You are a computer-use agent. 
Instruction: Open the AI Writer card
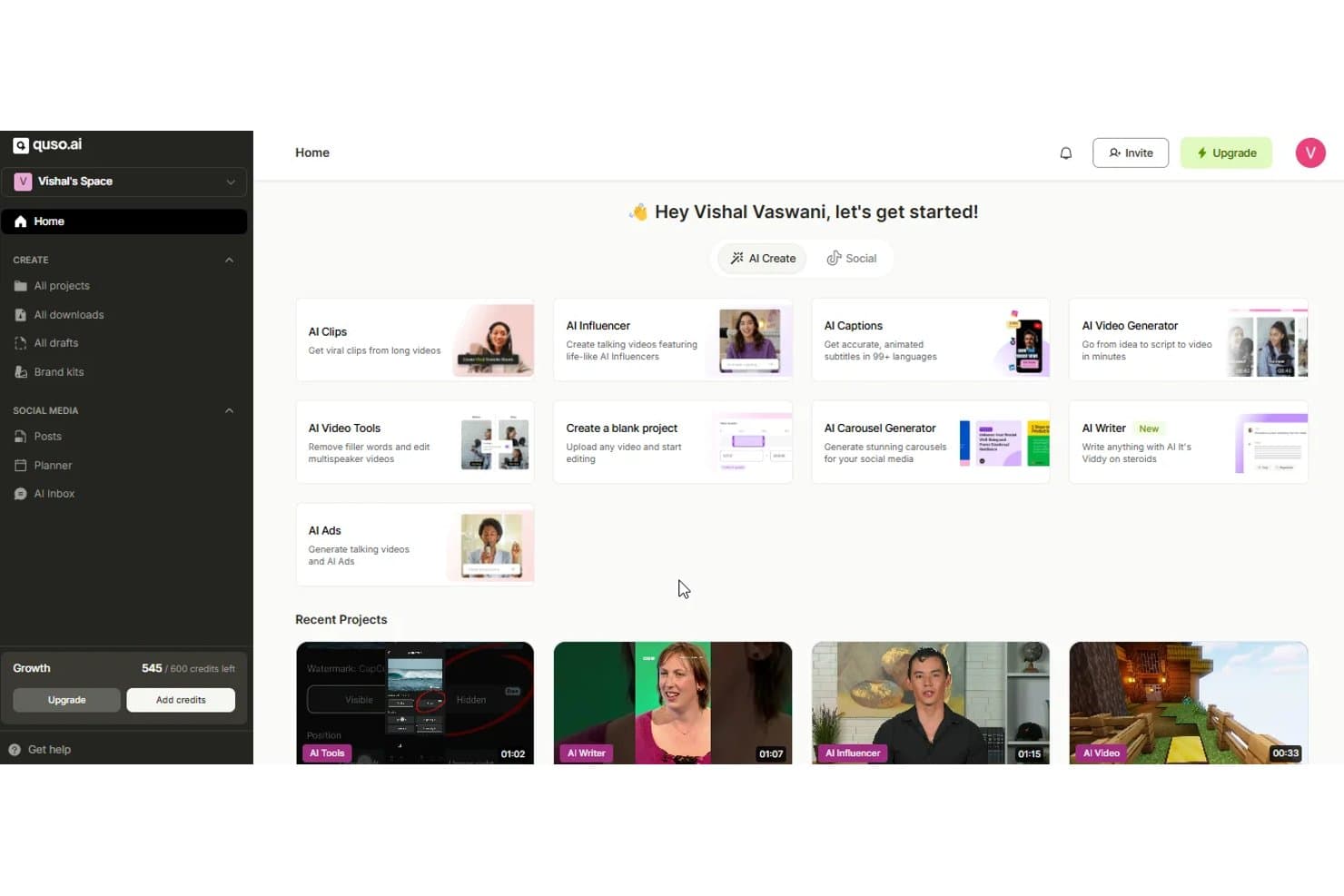pyautogui.click(x=1189, y=443)
